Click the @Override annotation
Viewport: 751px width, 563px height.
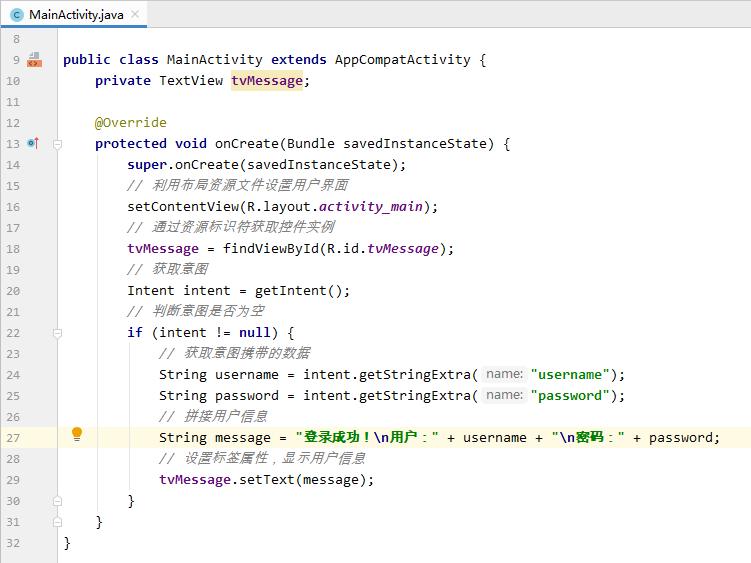131,123
